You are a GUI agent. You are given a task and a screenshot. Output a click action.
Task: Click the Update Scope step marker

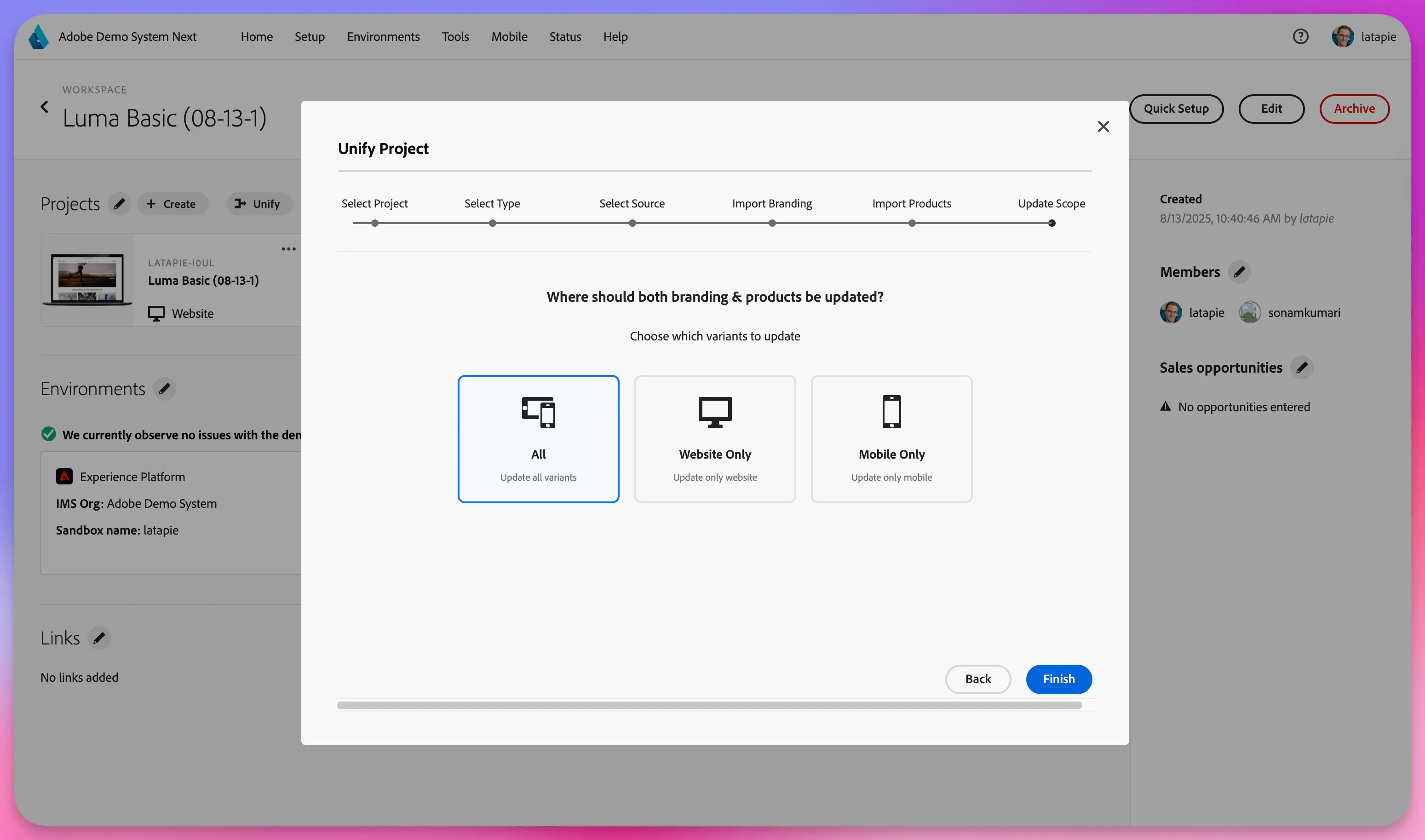click(x=1052, y=223)
